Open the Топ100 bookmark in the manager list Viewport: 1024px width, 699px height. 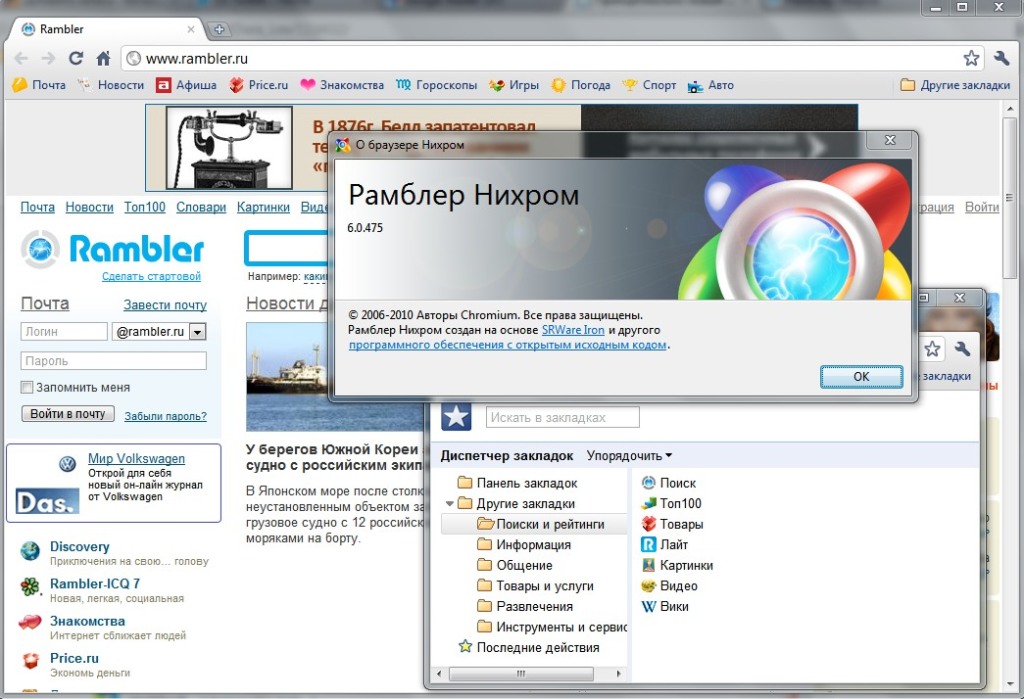(671, 503)
